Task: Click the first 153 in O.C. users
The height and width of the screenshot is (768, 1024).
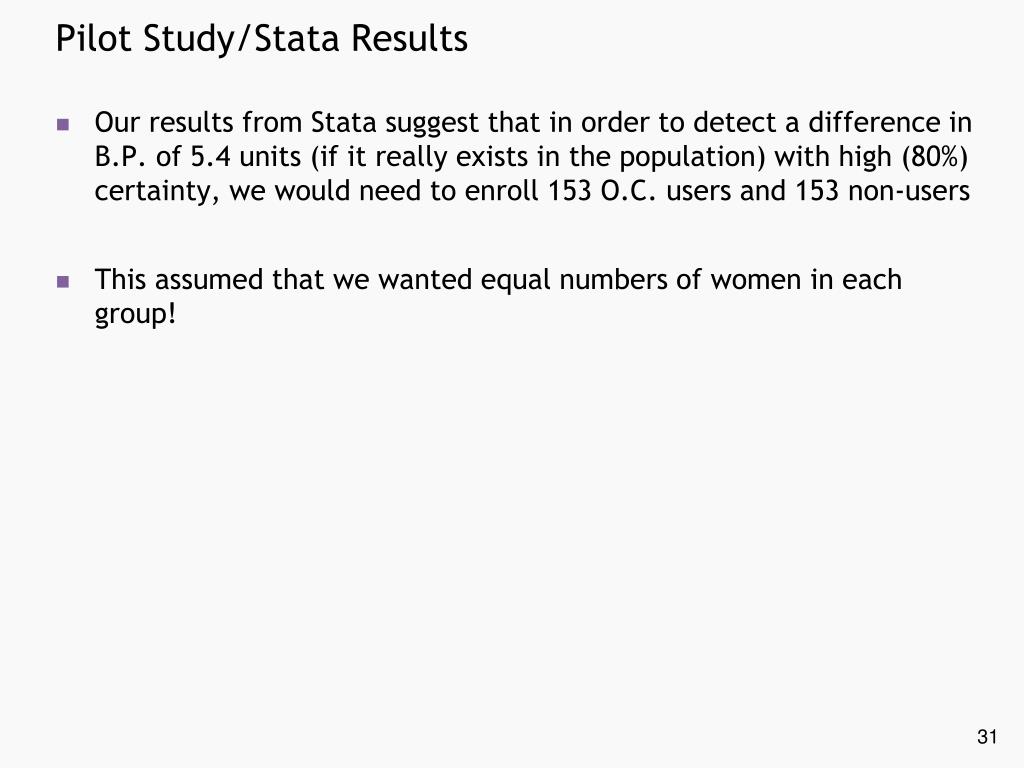Action: pyautogui.click(x=569, y=191)
